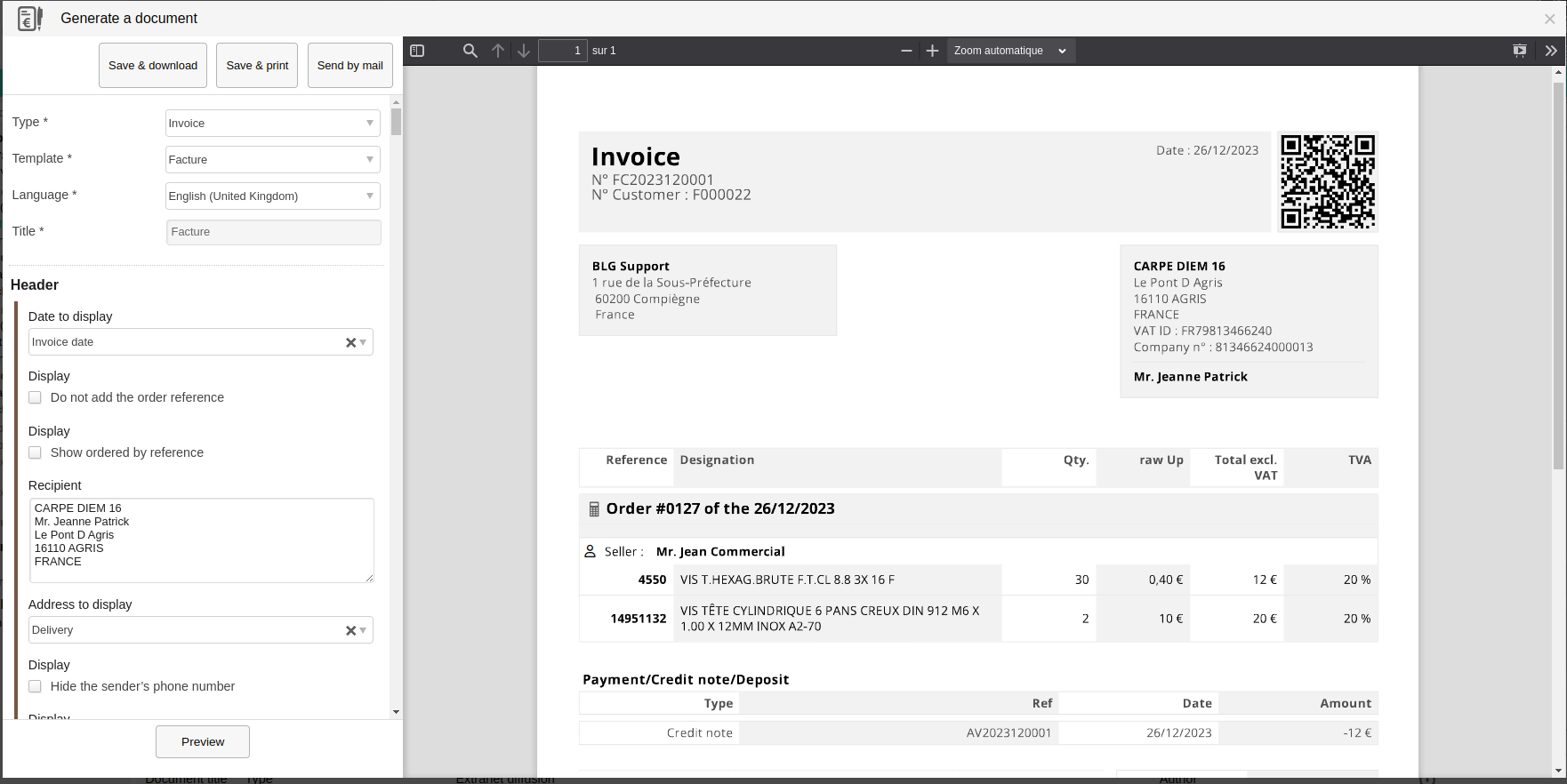The height and width of the screenshot is (784, 1567).
Task: Open PDF viewer tools chevrons
Action: click(x=1551, y=51)
